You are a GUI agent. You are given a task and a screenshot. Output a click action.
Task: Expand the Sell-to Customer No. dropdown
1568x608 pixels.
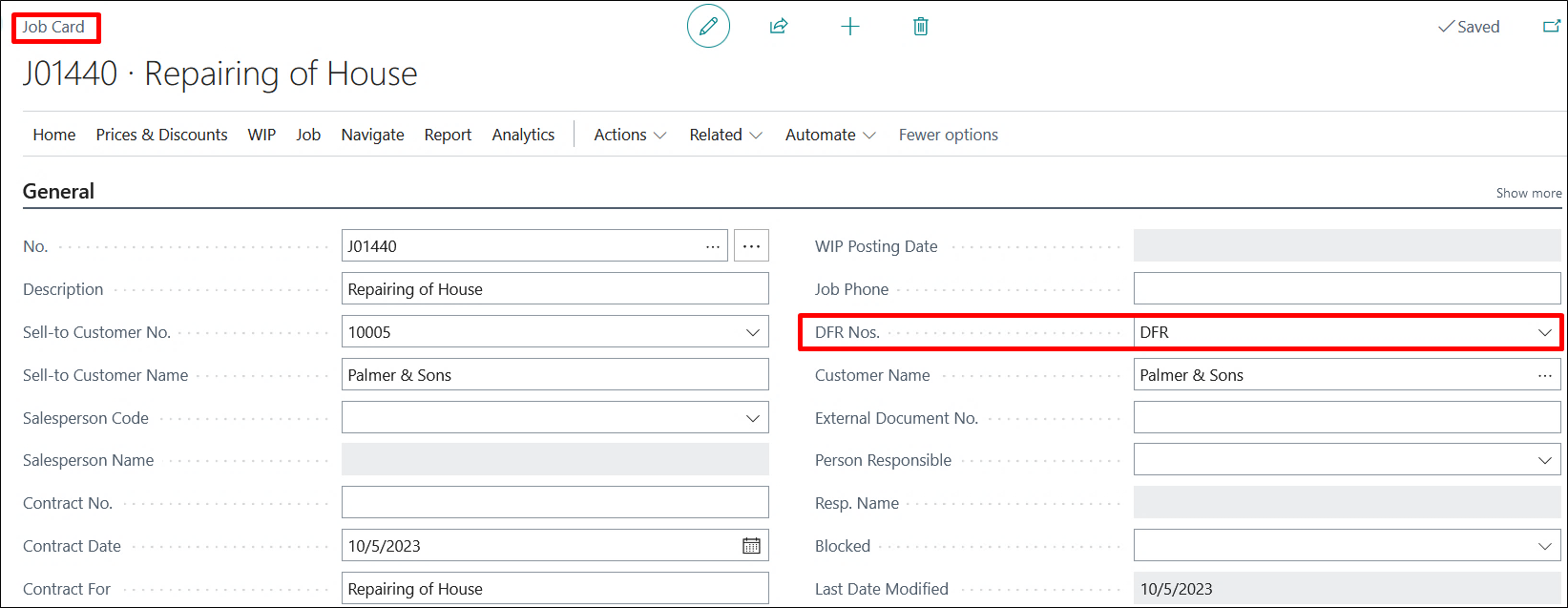pos(752,332)
